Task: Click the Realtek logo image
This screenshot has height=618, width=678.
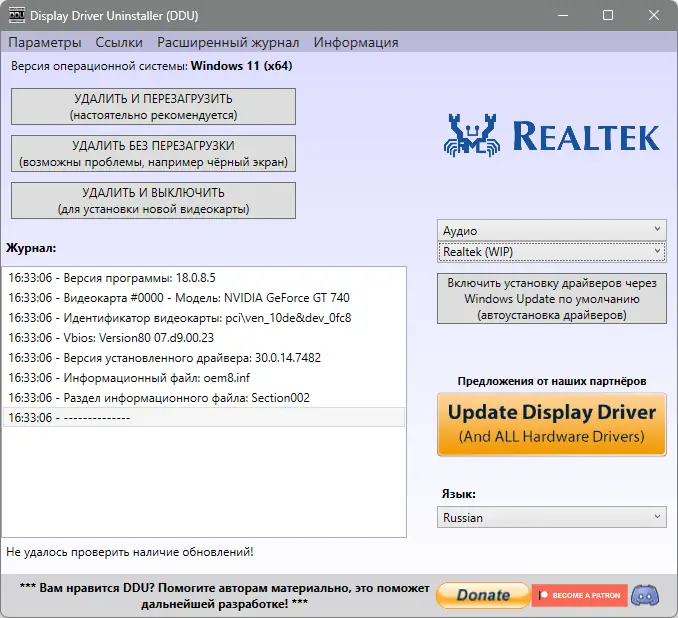Action: (552, 136)
